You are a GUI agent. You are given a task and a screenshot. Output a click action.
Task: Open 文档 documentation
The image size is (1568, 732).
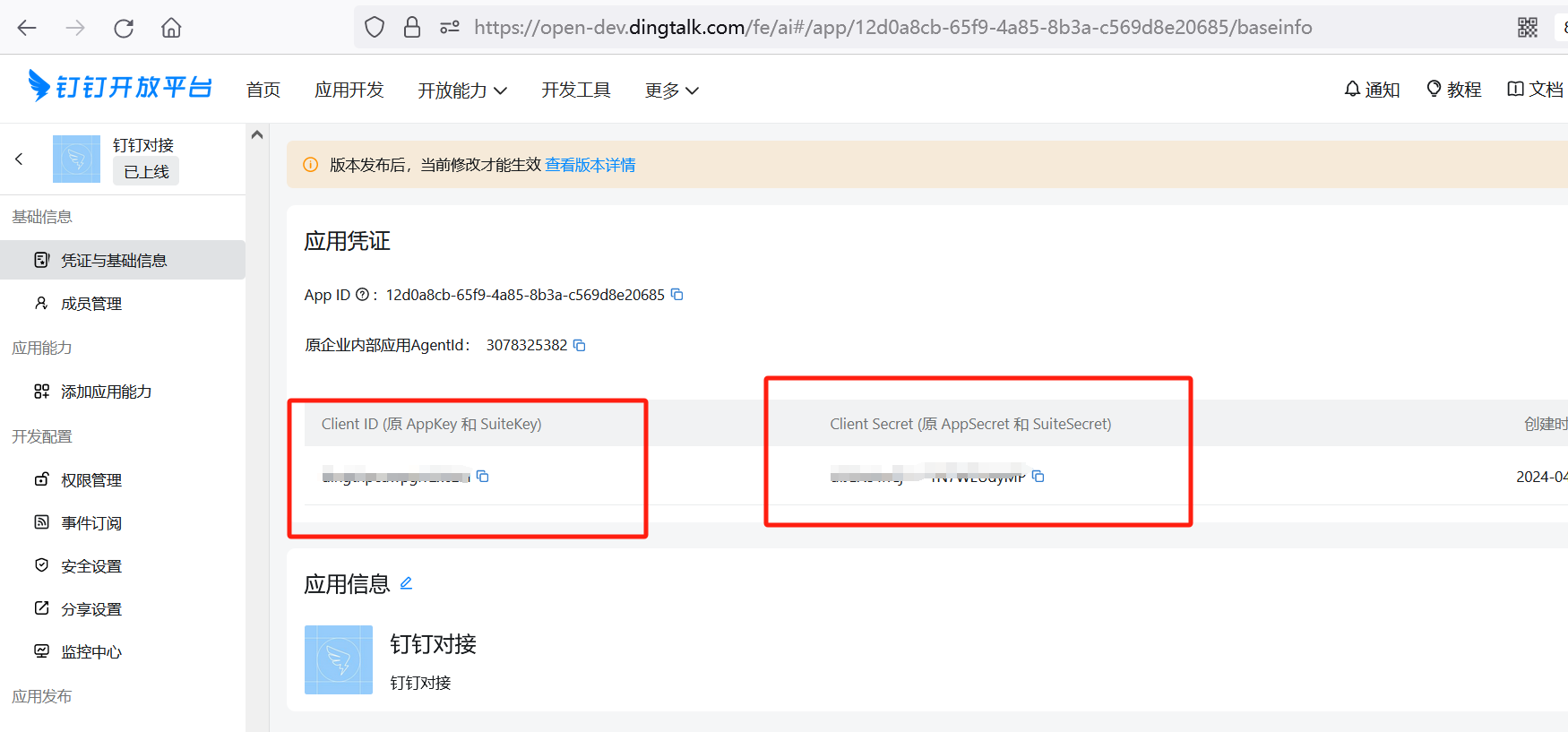pos(1536,90)
